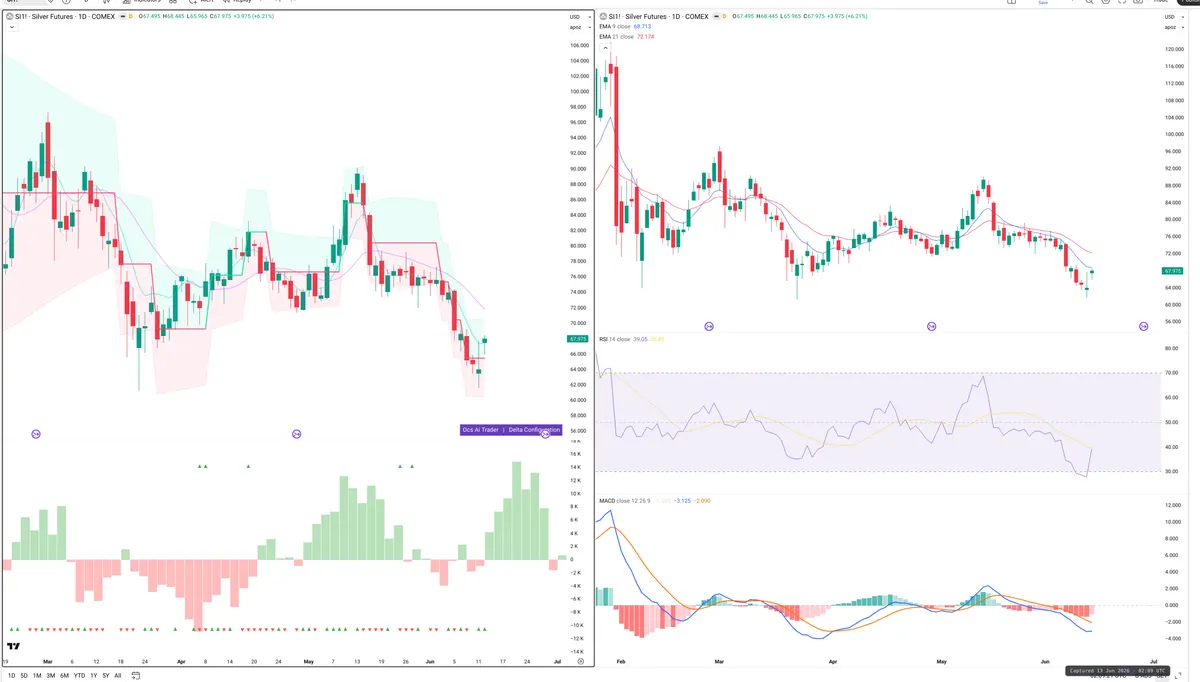Click right chart event marker near late June
The width and height of the screenshot is (1200, 682).
[1143, 327]
